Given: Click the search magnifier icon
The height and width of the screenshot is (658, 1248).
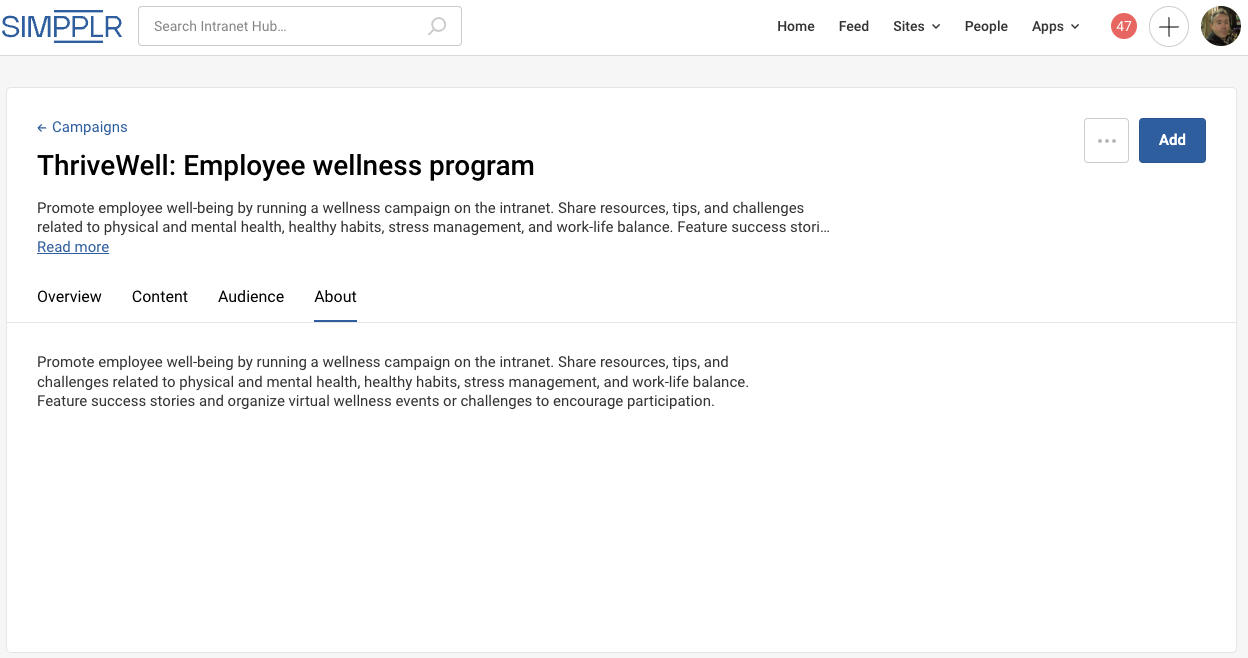Looking at the screenshot, I should point(437,27).
